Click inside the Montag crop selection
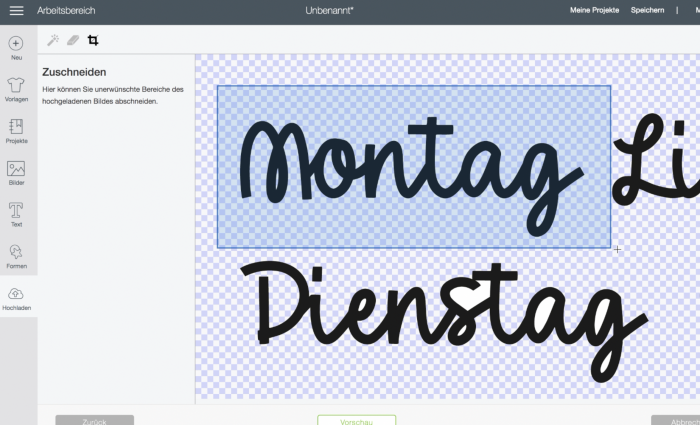 [x=413, y=166]
